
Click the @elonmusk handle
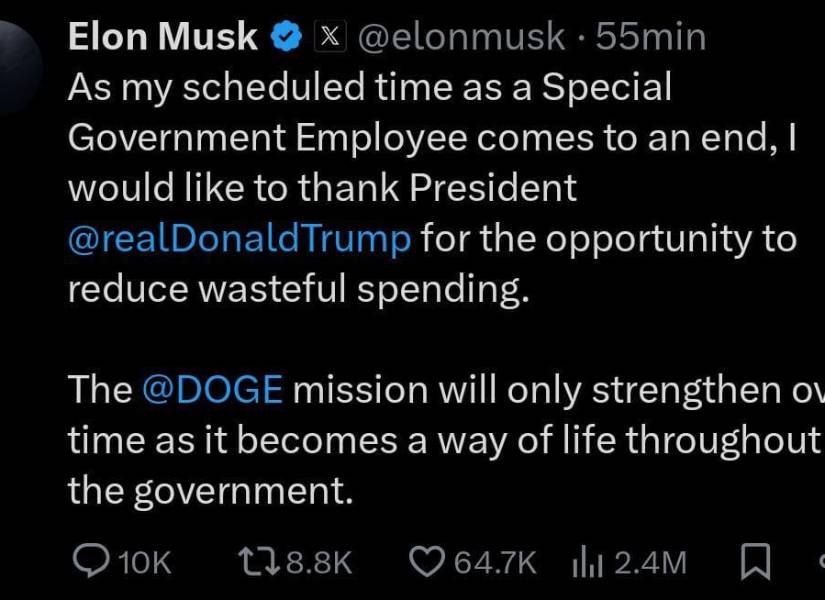coord(461,35)
